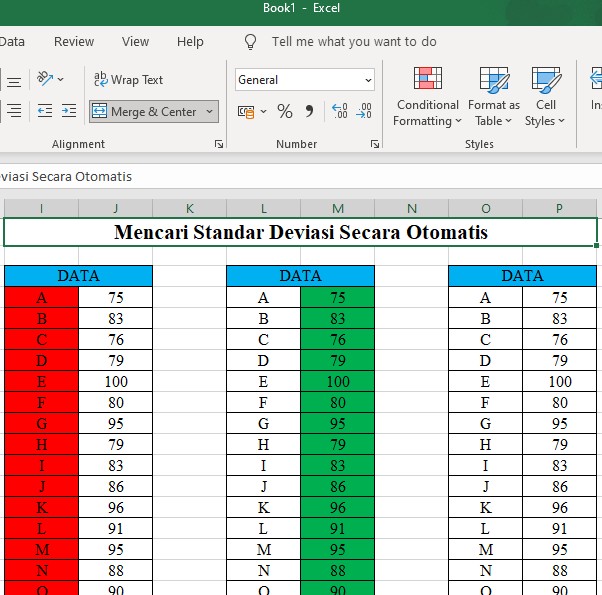This screenshot has width=602, height=595.
Task: Click the middle align lines icon
Action: point(14,82)
